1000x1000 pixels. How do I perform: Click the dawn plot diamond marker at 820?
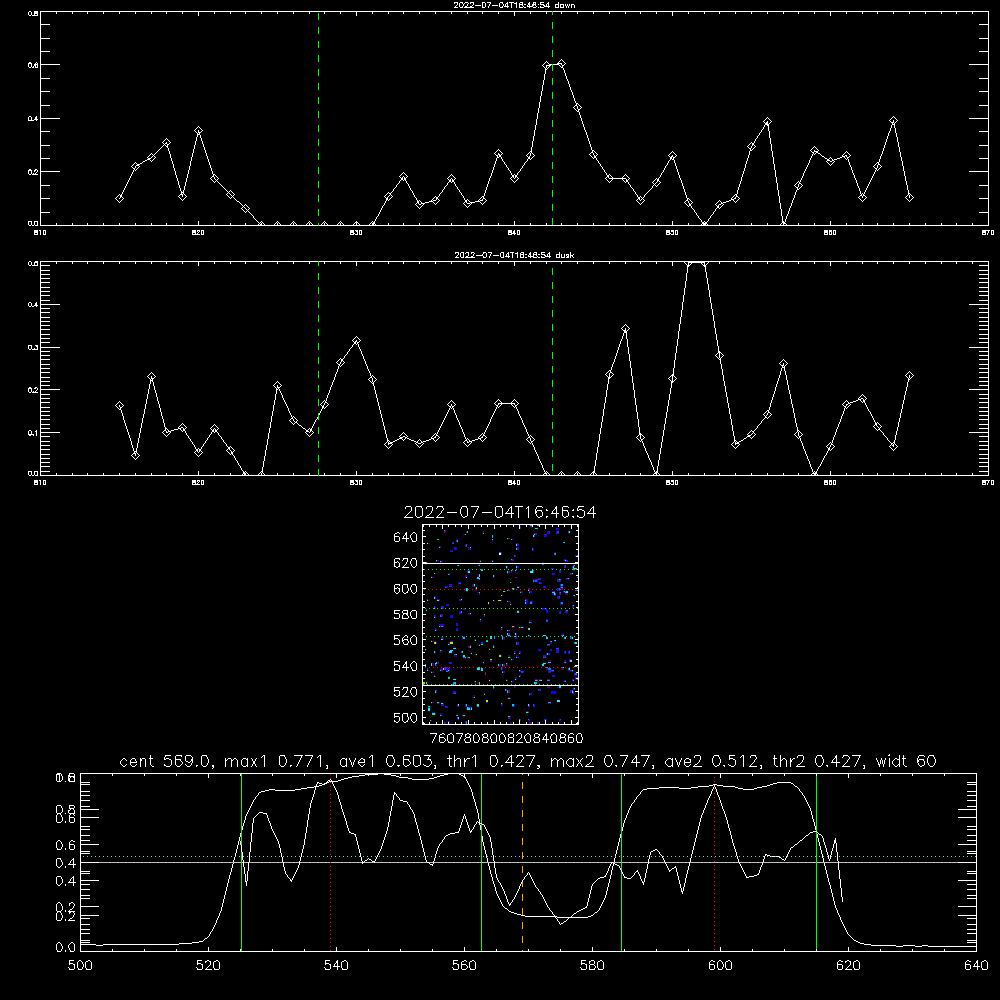pos(198,131)
